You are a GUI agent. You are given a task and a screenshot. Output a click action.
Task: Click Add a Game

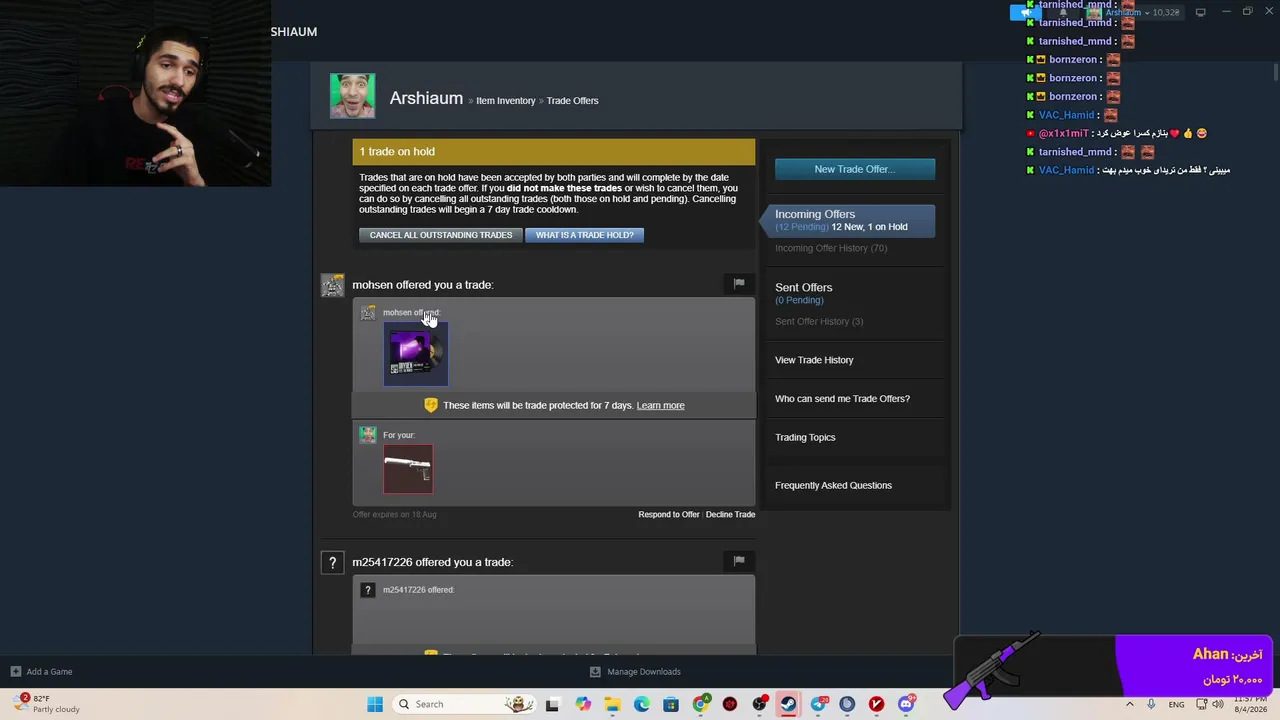[x=41, y=672]
